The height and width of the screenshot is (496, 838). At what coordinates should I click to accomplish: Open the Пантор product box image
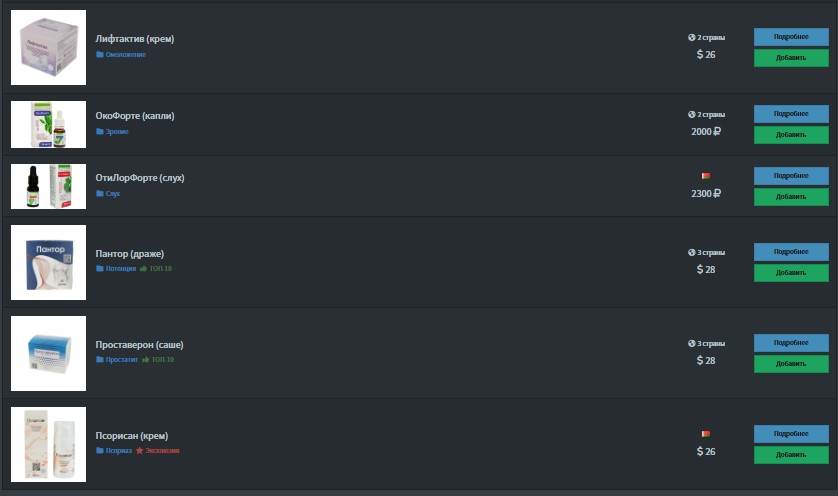[x=48, y=262]
